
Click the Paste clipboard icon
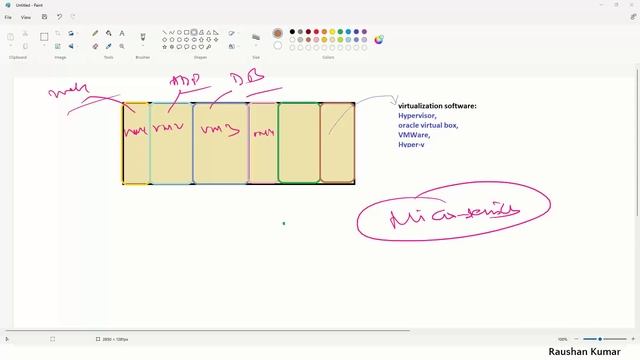(11, 37)
